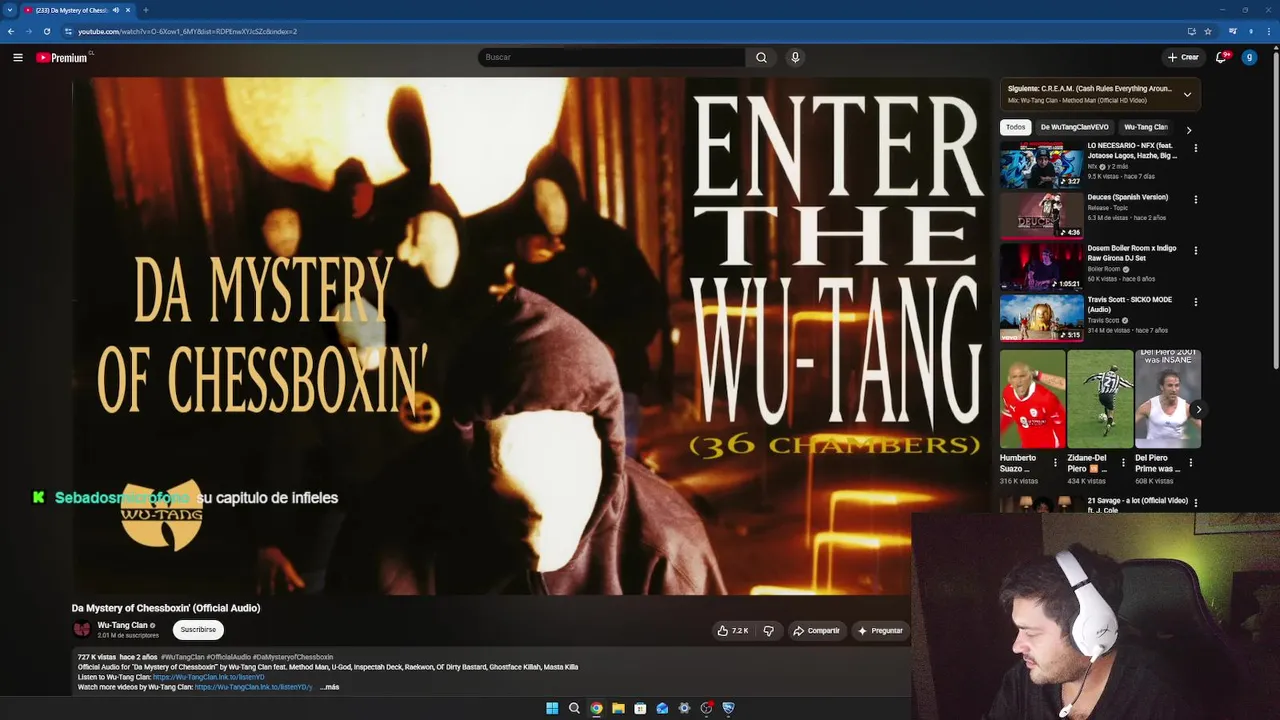Like the video with thumbs up
This screenshot has height=720, width=1280.
[x=733, y=630]
